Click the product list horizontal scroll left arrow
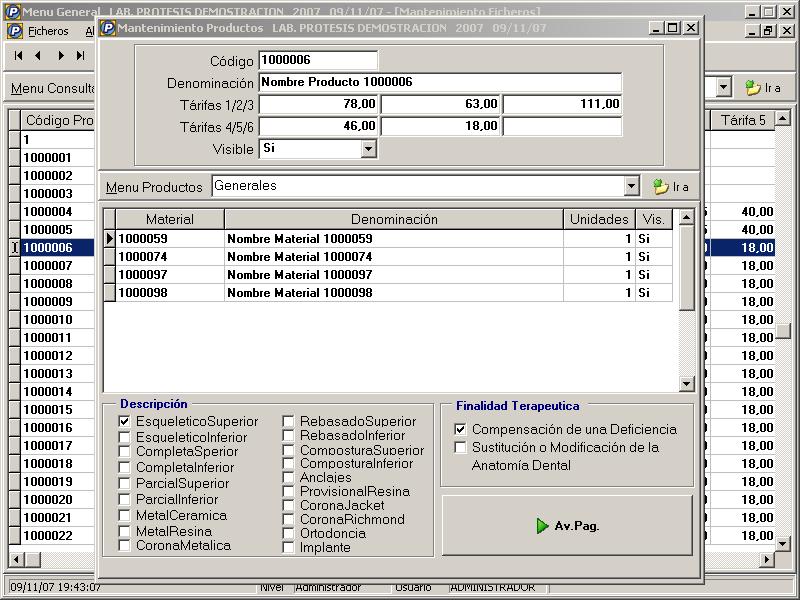The image size is (800, 600). coord(16,560)
